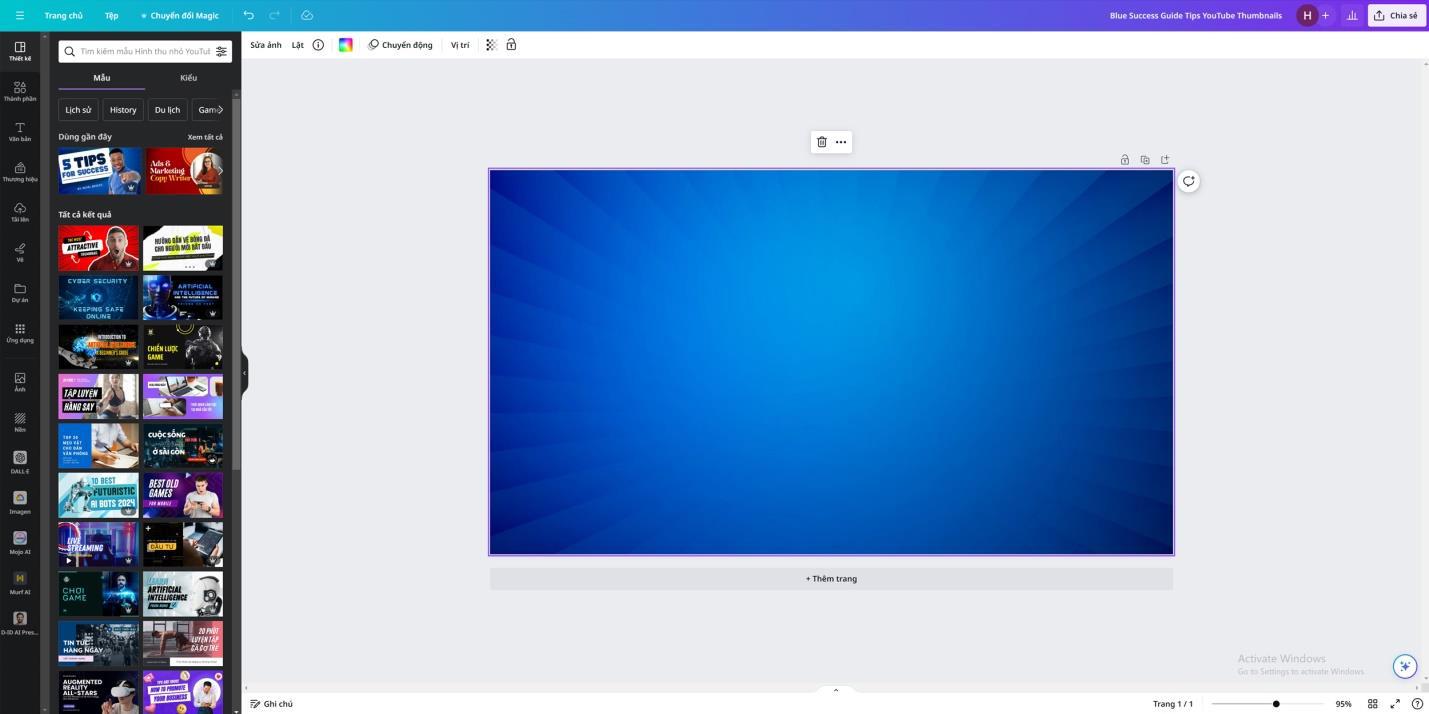Viewport: 1429px width, 714px height.
Task: Click the duplicate page icon above canvas
Action: (x=1145, y=160)
